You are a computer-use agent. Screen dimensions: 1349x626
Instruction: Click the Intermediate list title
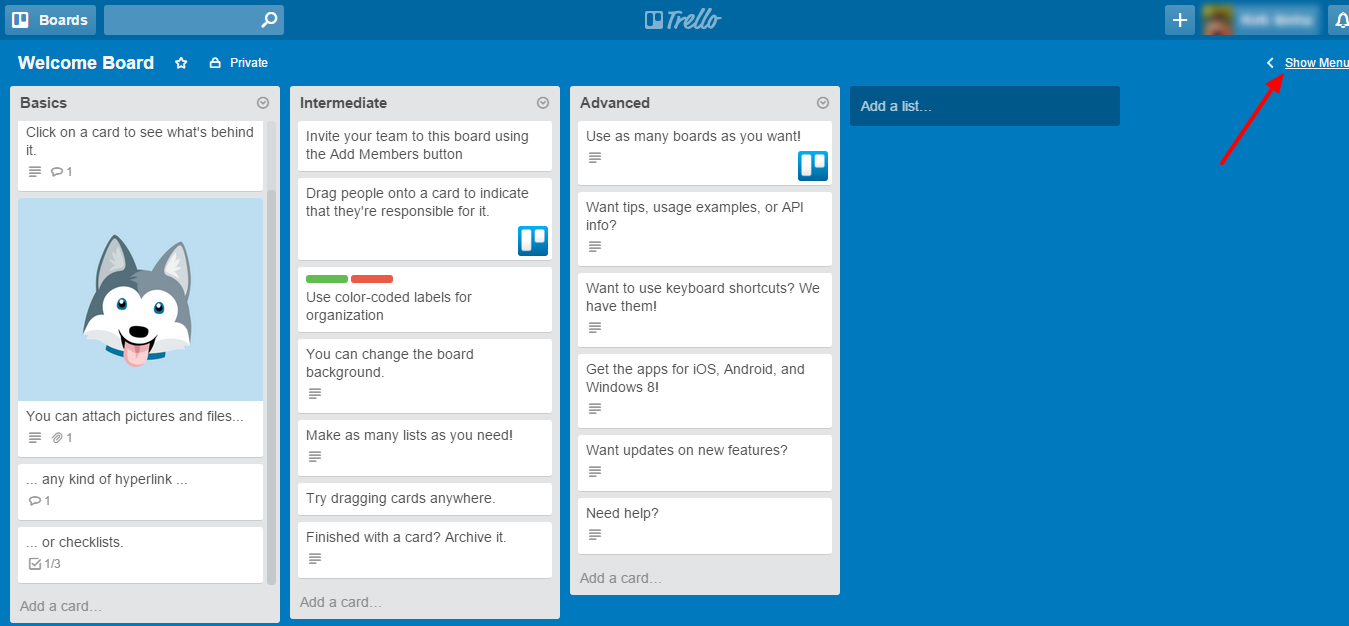coord(343,103)
